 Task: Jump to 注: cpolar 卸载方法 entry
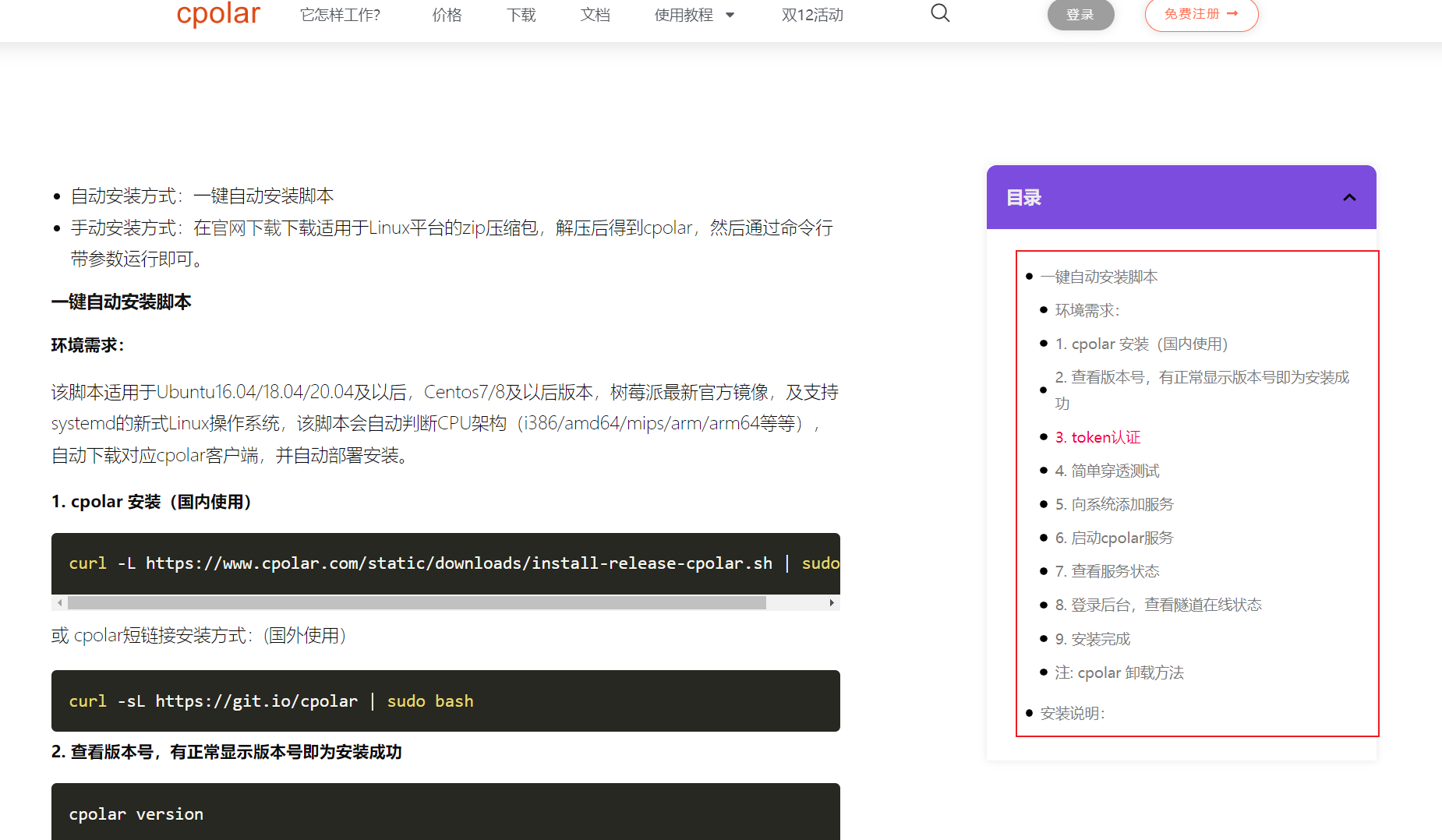[x=1119, y=672]
